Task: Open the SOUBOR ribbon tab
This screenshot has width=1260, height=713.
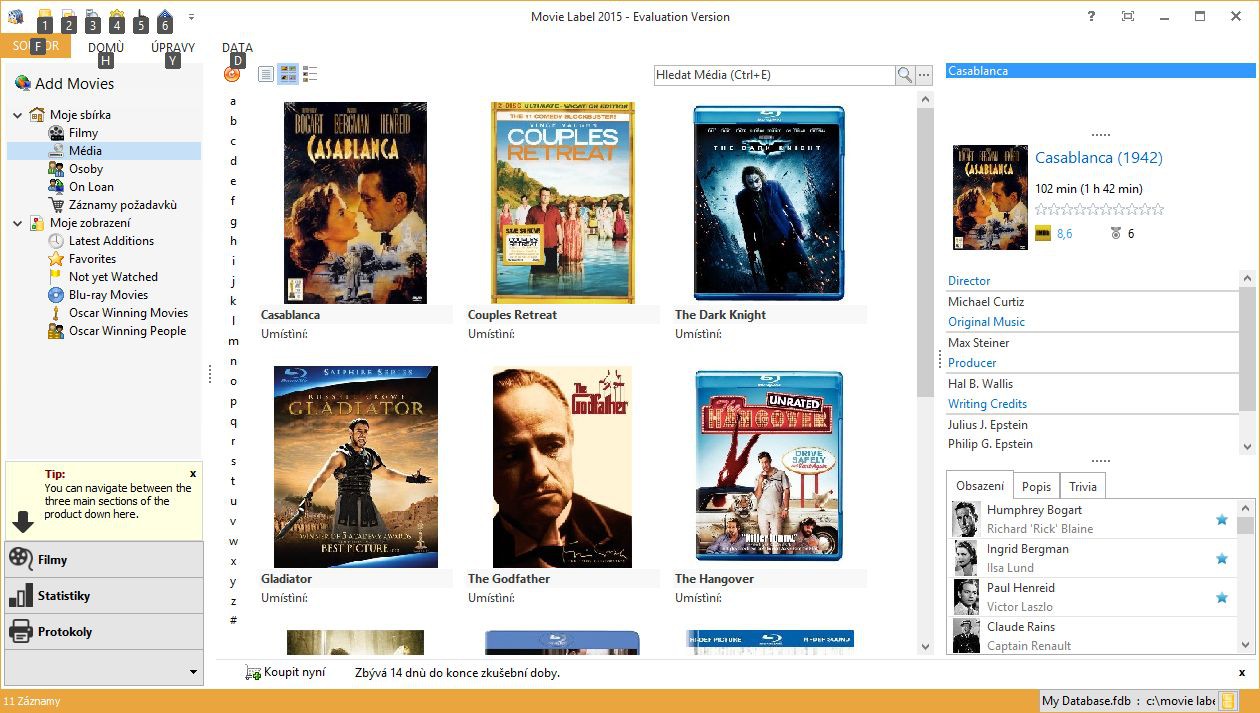Action: coord(36,47)
